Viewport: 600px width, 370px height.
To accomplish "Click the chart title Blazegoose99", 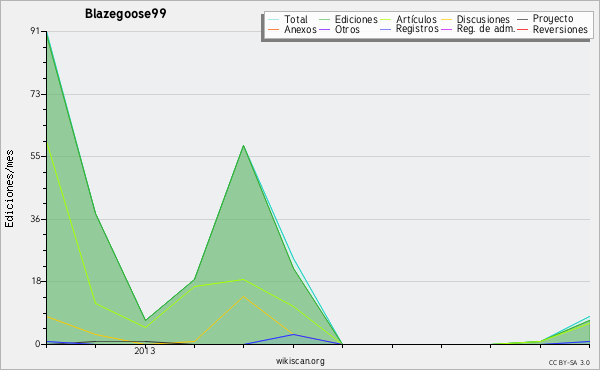I will click(x=126, y=14).
